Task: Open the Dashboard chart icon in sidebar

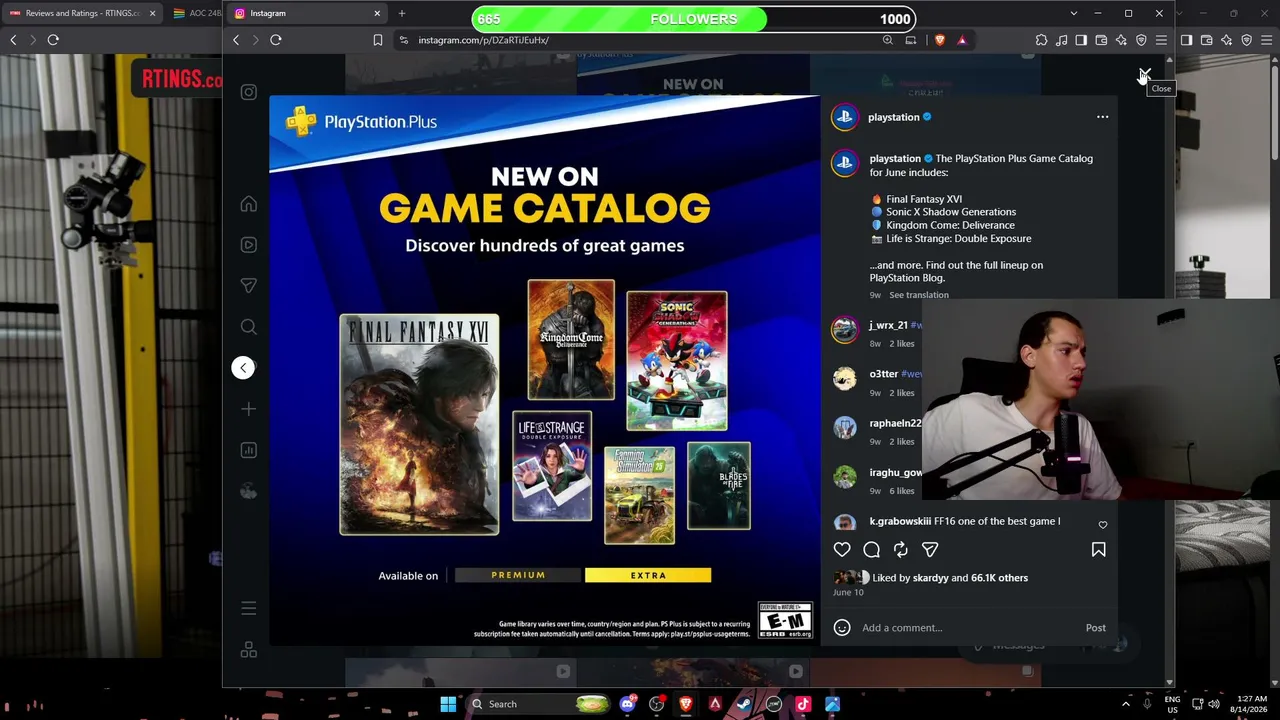Action: click(x=249, y=450)
